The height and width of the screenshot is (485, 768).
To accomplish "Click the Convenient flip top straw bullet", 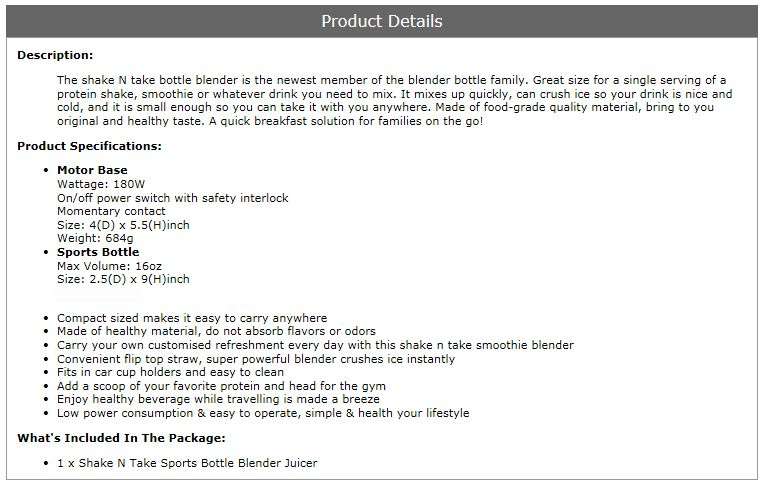I will tap(256, 360).
